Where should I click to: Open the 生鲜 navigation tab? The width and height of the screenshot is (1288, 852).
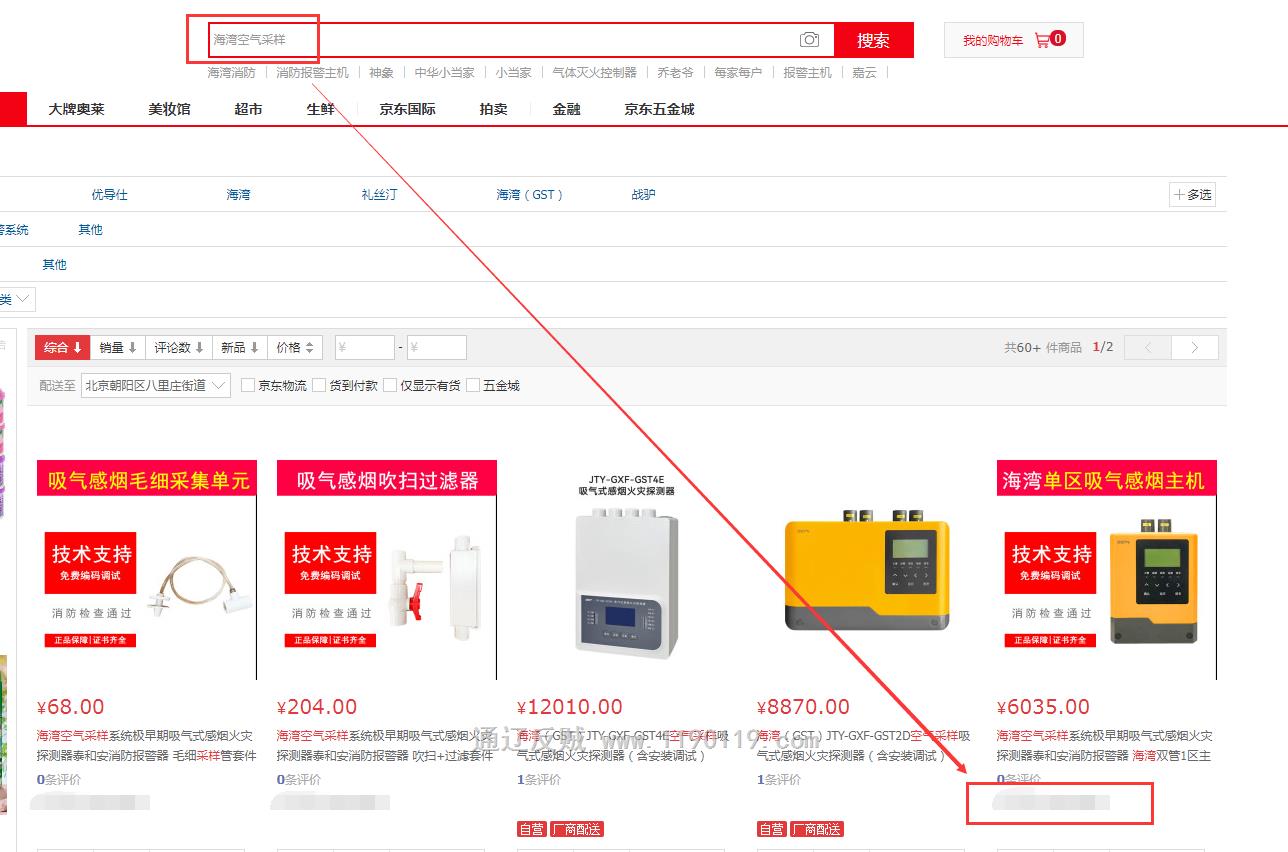tap(321, 109)
